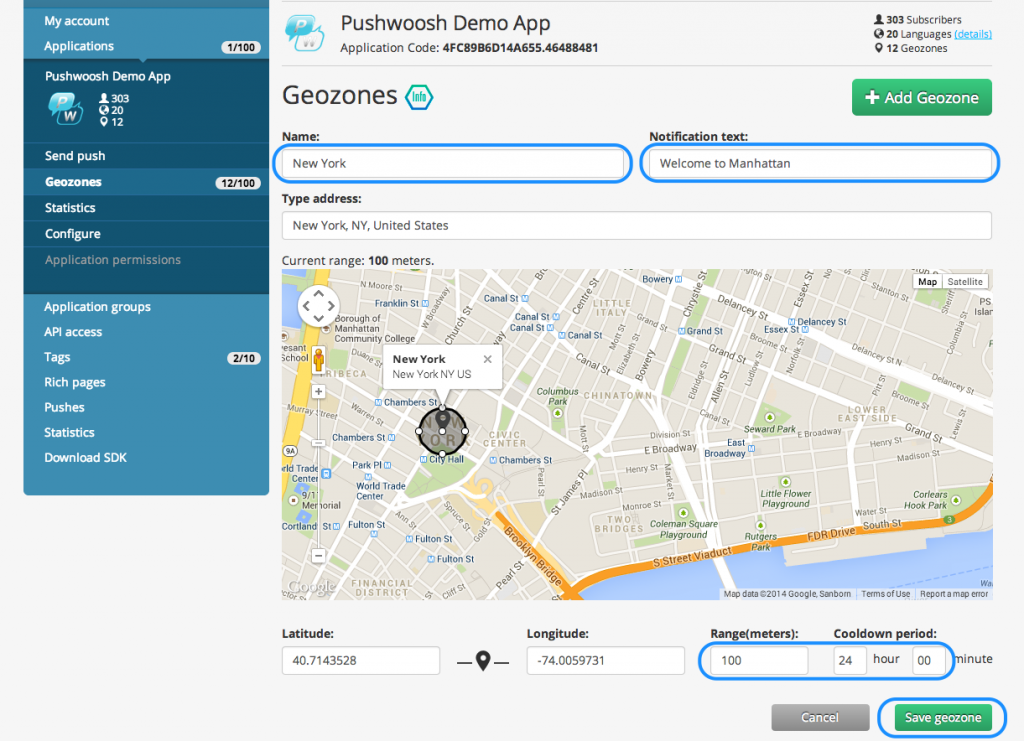
Task: Open the Configure menu item
Action: click(72, 234)
